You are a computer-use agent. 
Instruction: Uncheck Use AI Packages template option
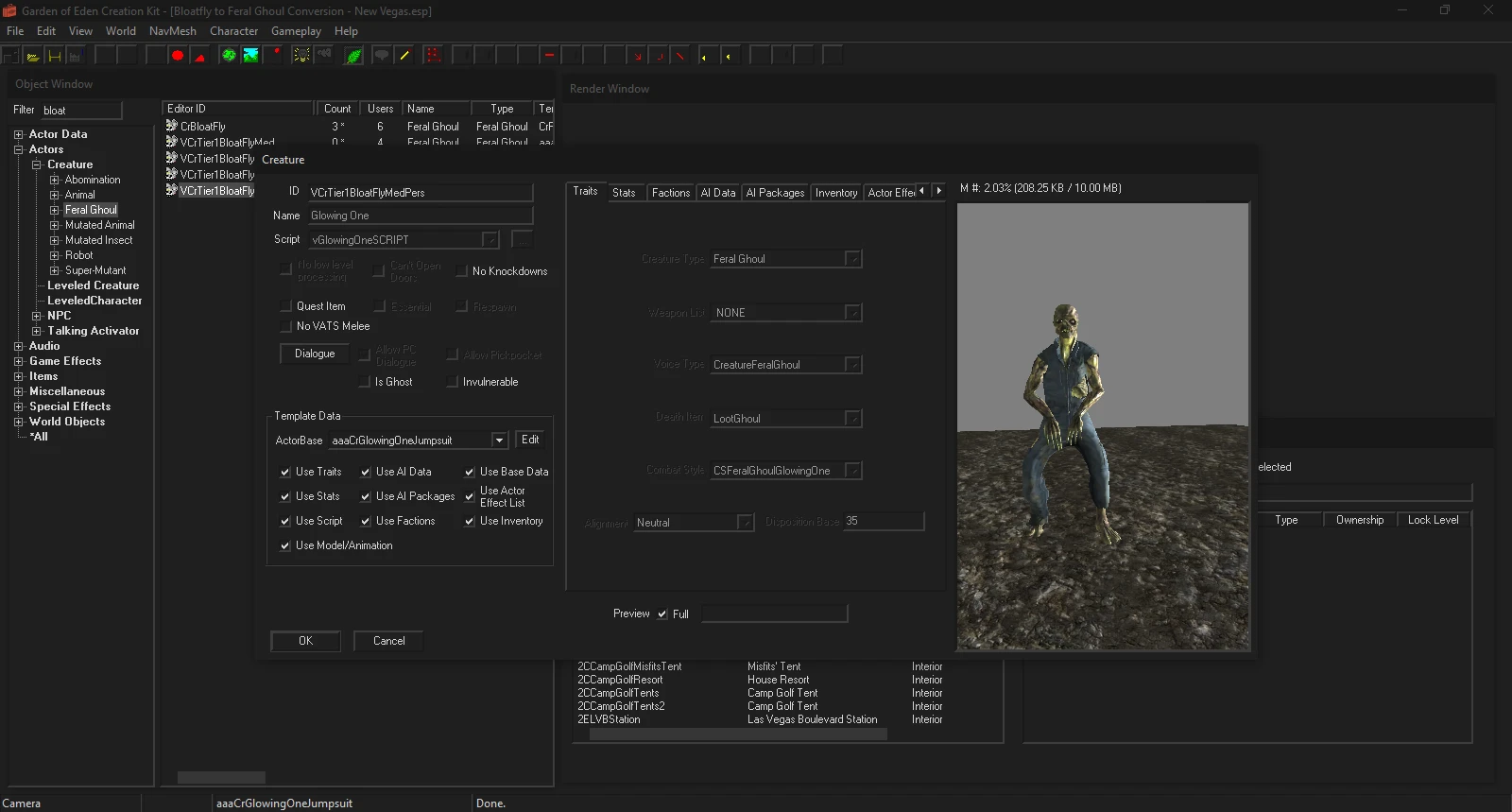coord(366,496)
